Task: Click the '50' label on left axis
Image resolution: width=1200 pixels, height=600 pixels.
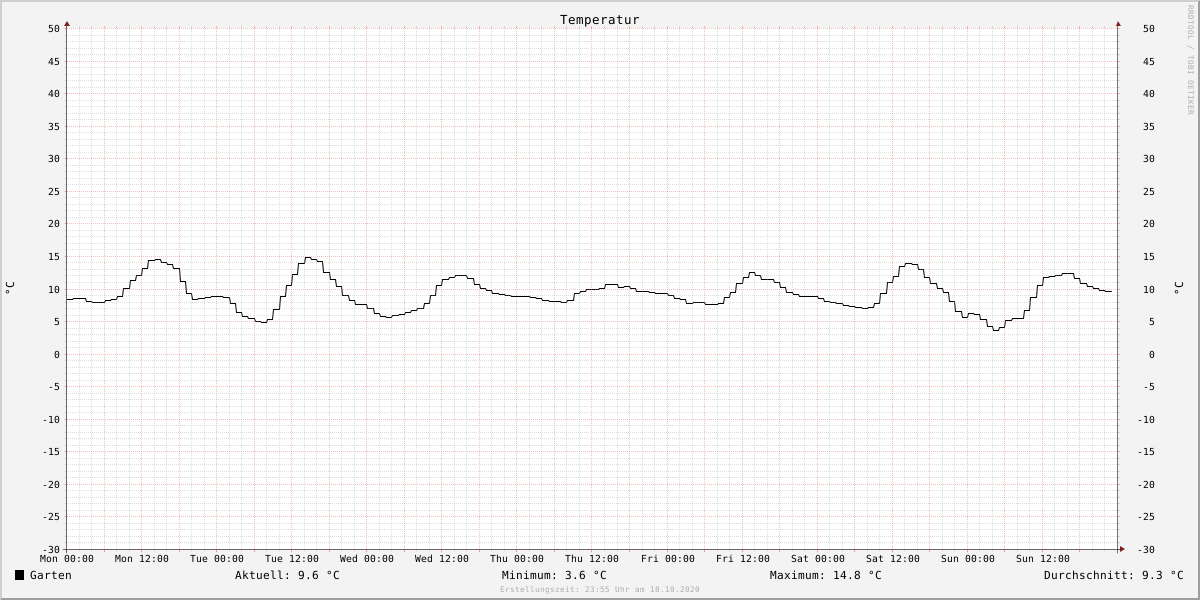Action: coord(54,29)
